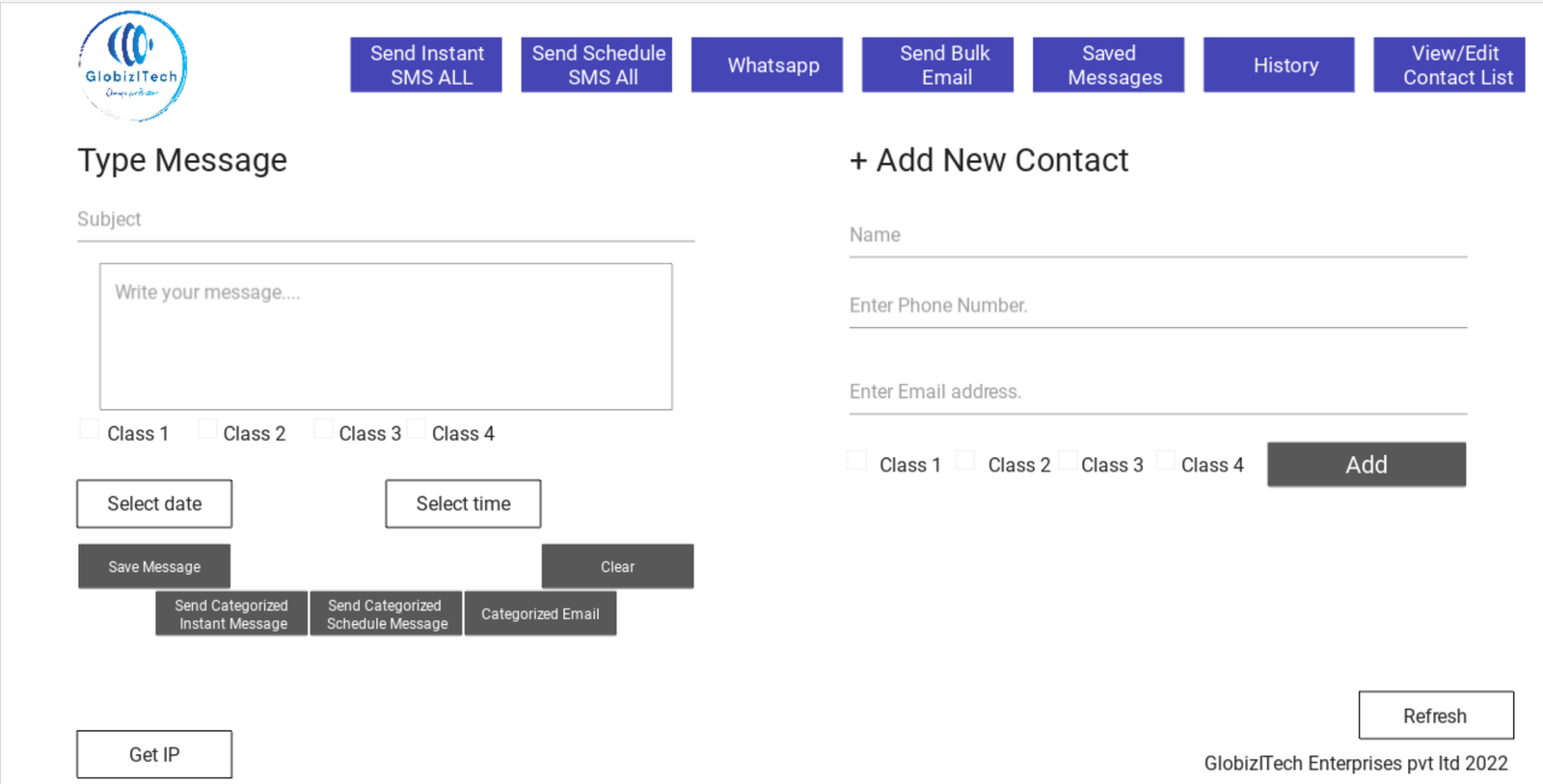The image size is (1543, 784).
Task: Open the Select time picker
Action: click(463, 503)
